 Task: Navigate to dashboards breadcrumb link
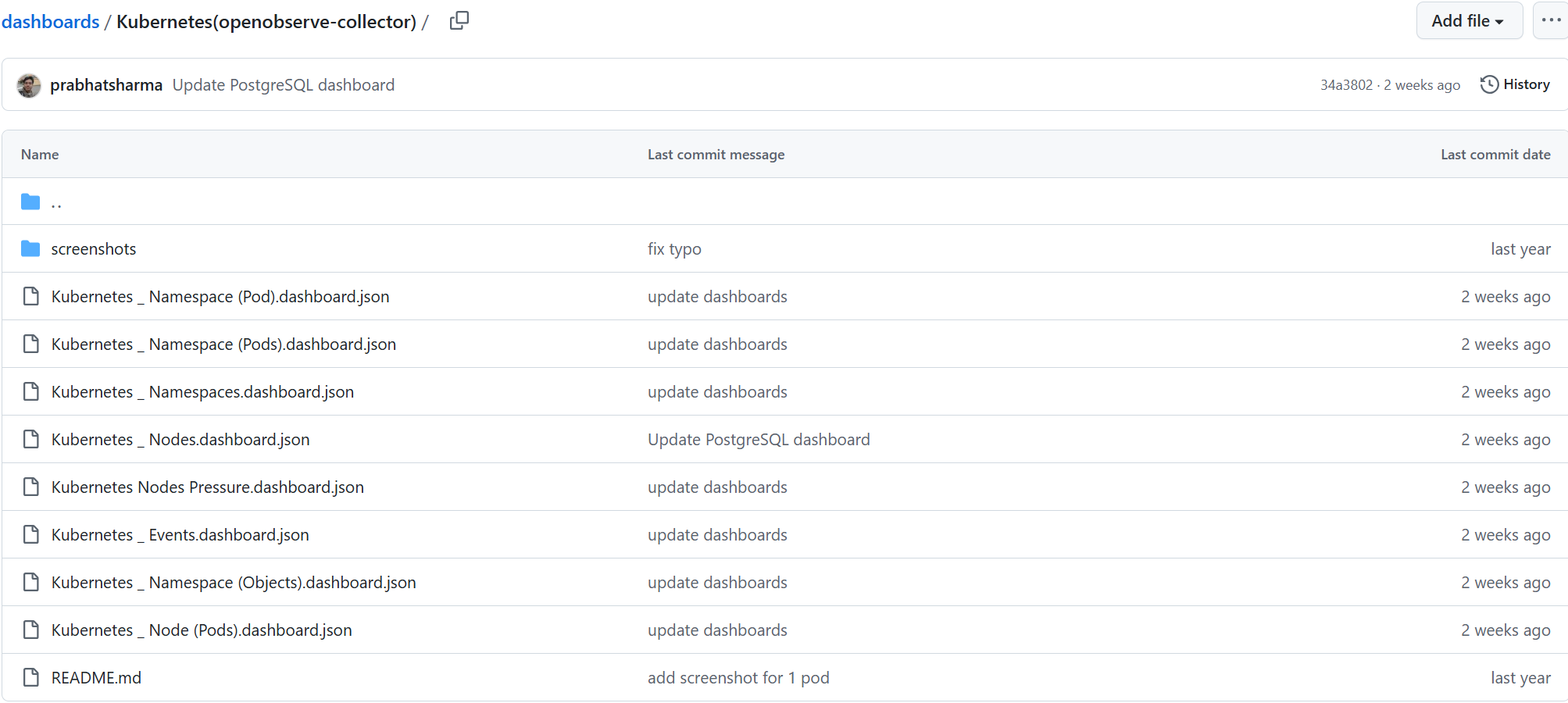click(51, 22)
